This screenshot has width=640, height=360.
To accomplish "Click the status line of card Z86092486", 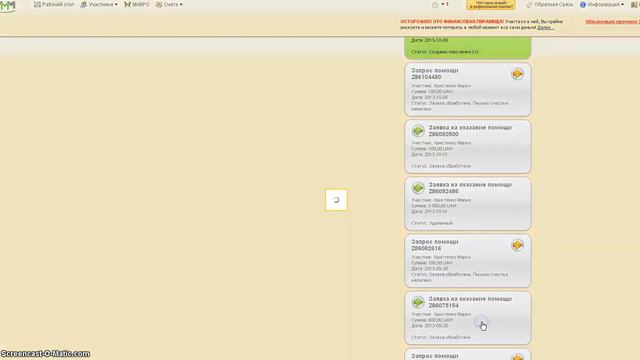I will [x=432, y=223].
